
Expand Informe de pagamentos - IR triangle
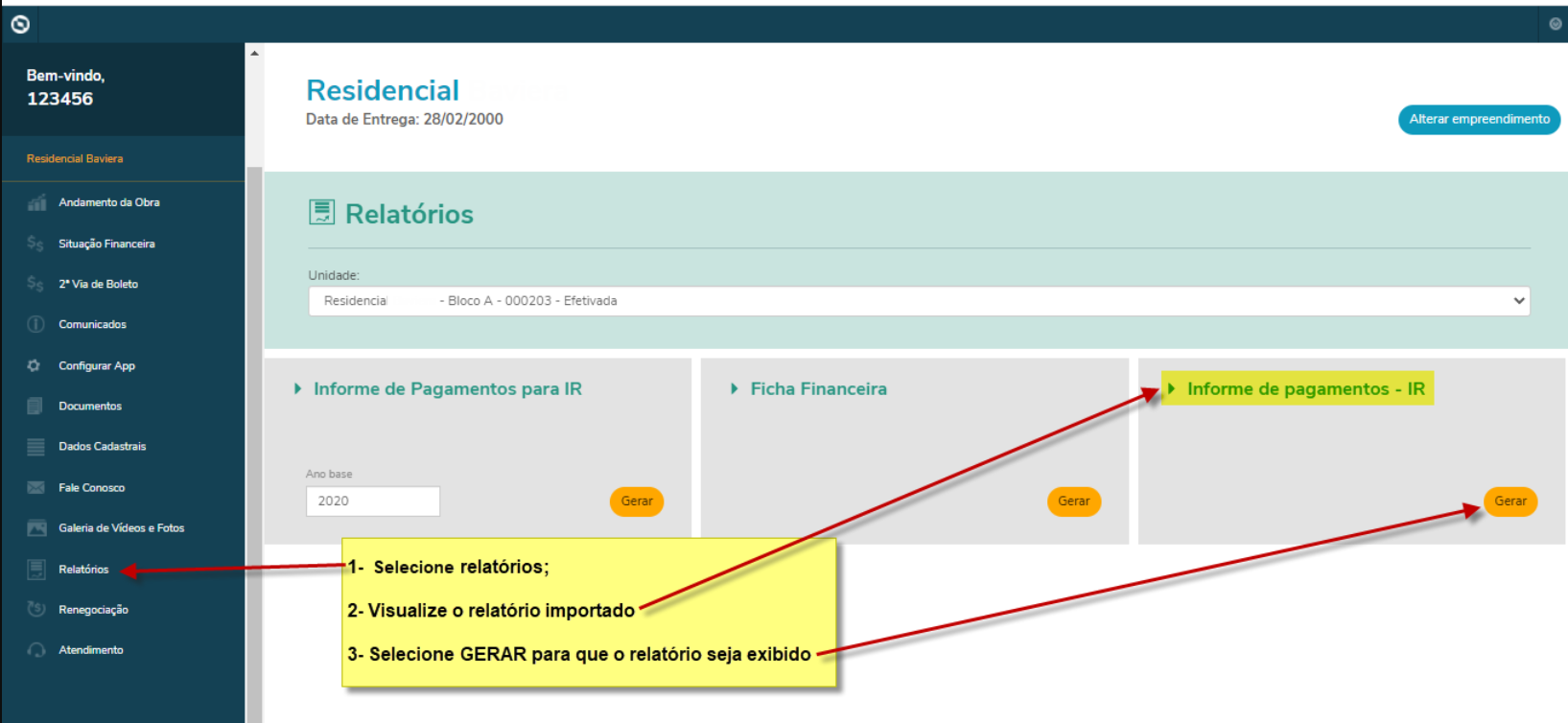pyautogui.click(x=1172, y=388)
